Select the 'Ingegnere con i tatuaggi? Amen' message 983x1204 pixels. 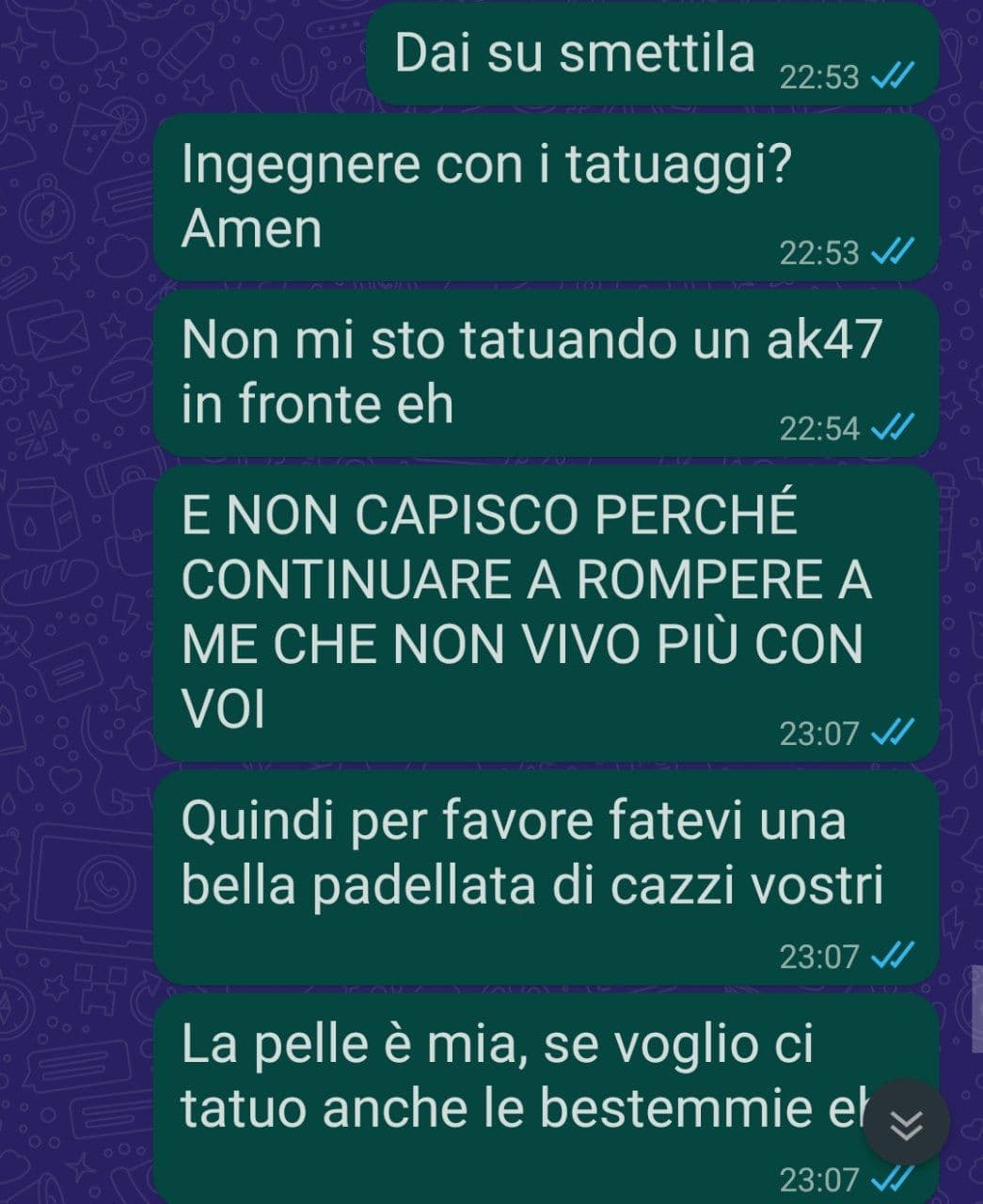[x=547, y=198]
